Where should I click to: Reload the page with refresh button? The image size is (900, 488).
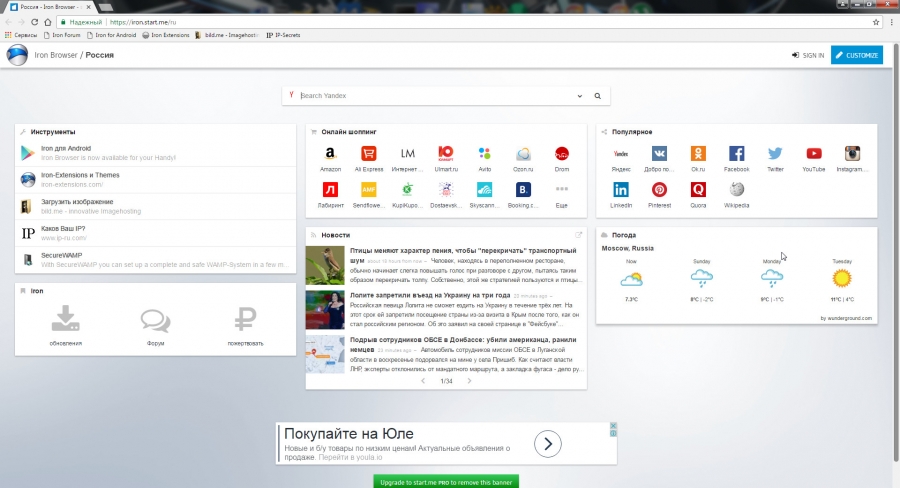[x=34, y=22]
